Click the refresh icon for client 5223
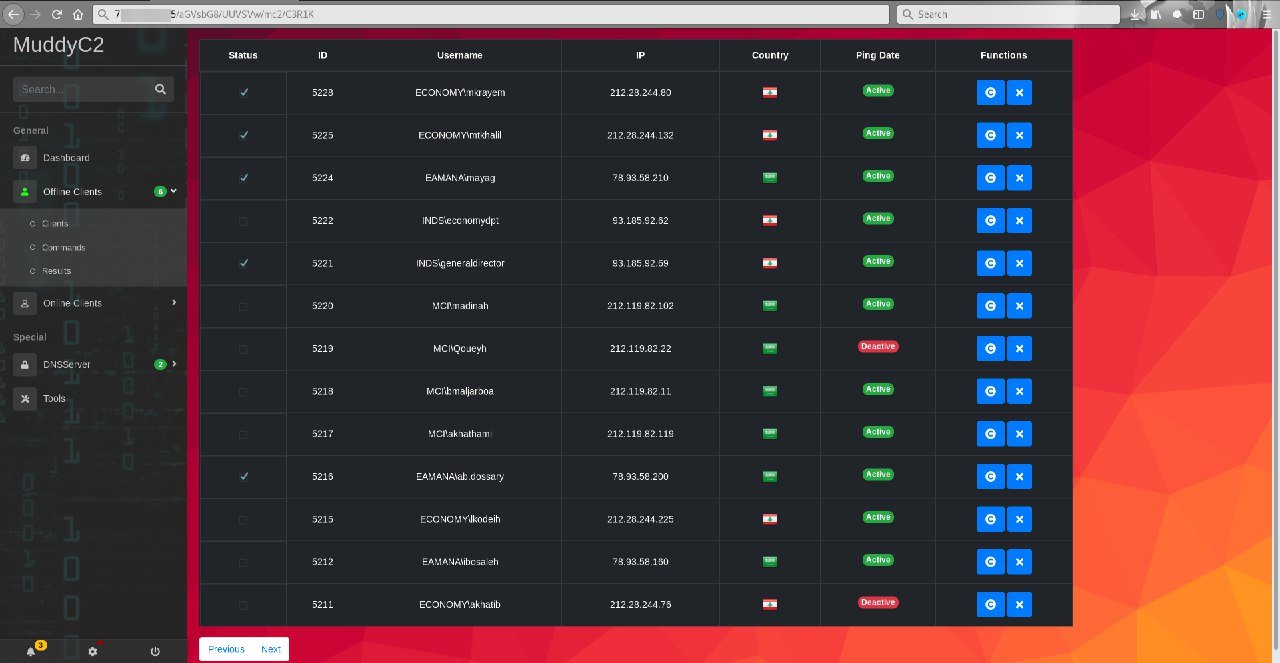This screenshot has height=663, width=1280. [990, 93]
